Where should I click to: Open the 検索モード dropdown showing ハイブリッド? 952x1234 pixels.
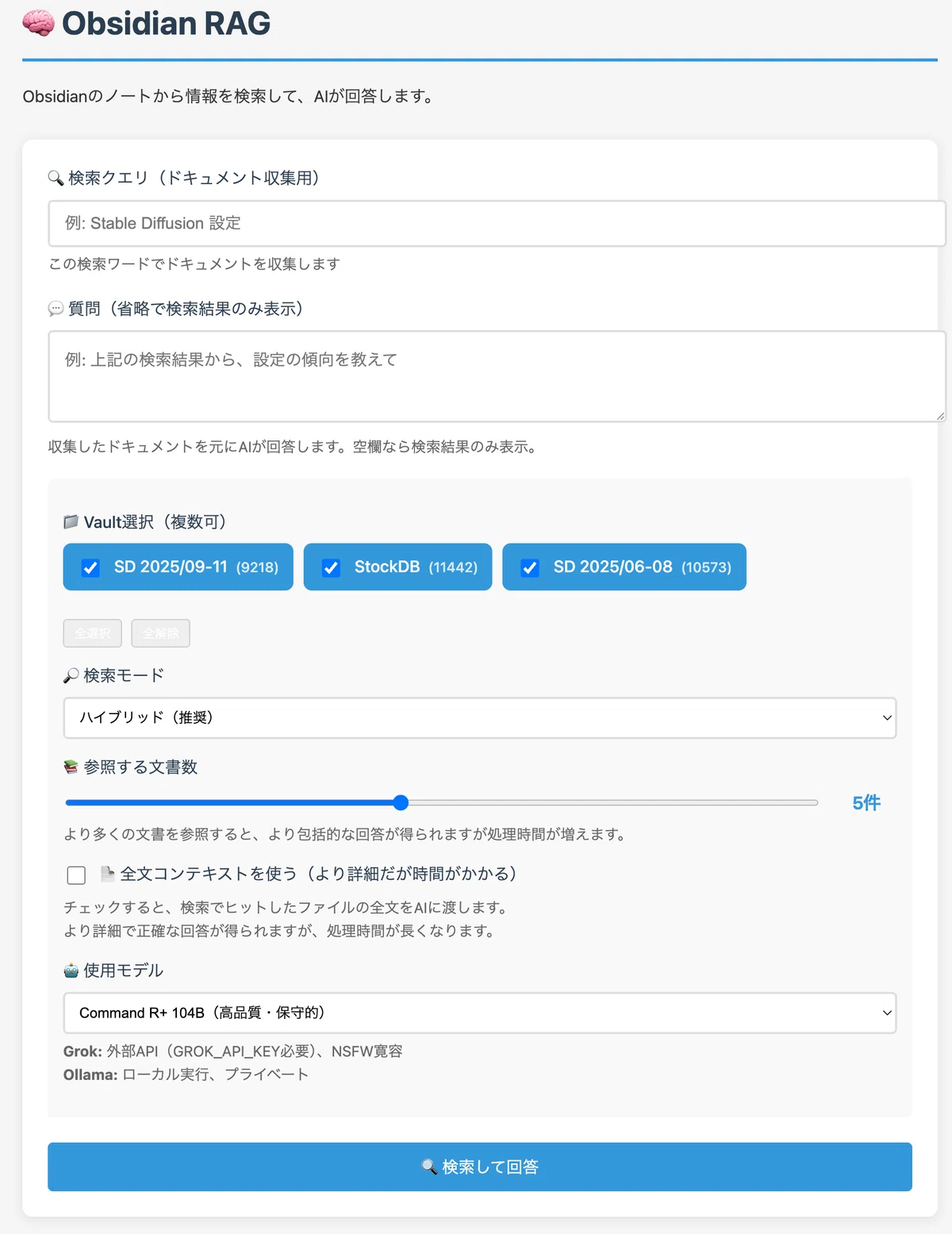click(480, 717)
